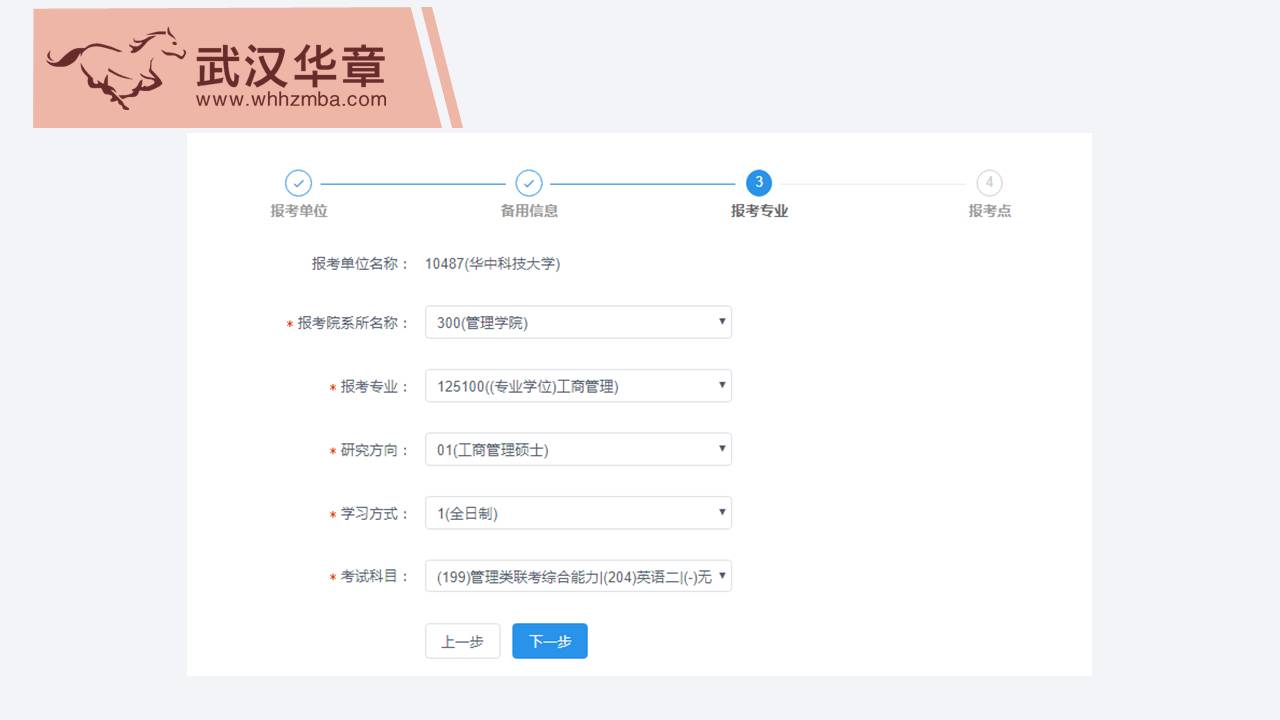Click the active step 3 circle

point(759,183)
